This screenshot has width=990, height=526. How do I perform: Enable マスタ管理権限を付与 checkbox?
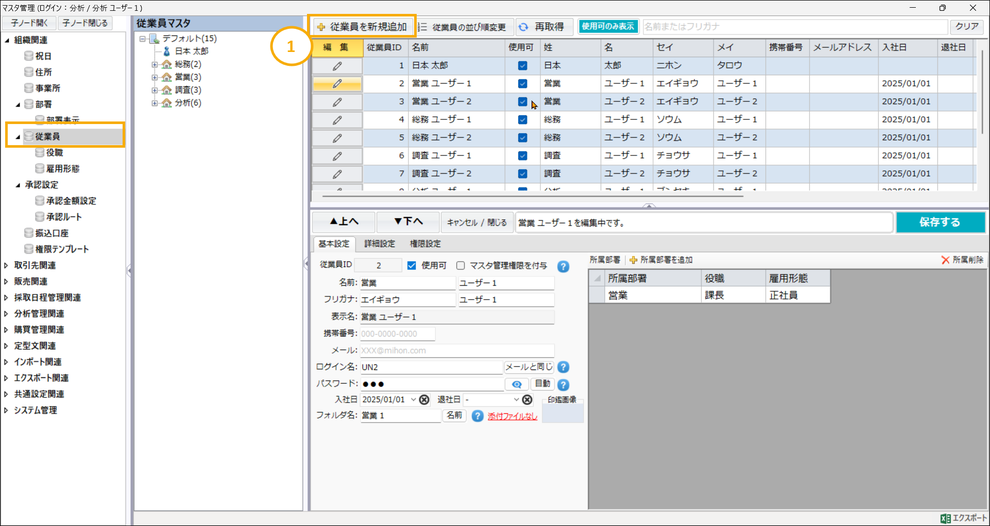461,266
